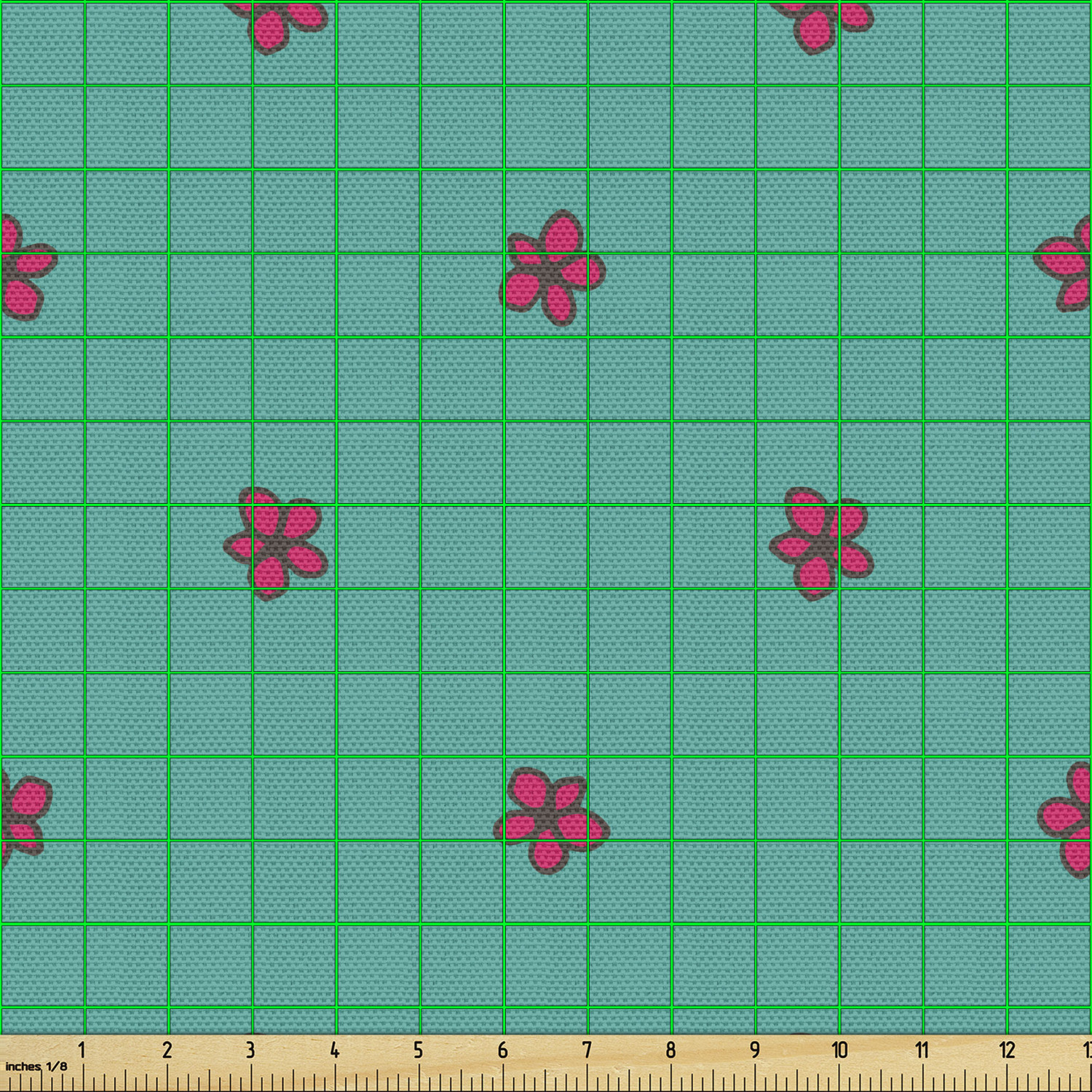
Task: Click ruler mark number 4
Action: pos(334,1050)
